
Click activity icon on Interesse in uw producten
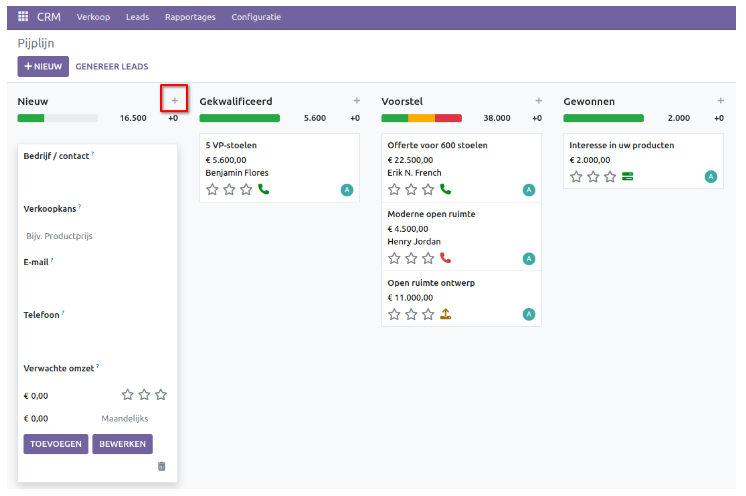(x=628, y=177)
